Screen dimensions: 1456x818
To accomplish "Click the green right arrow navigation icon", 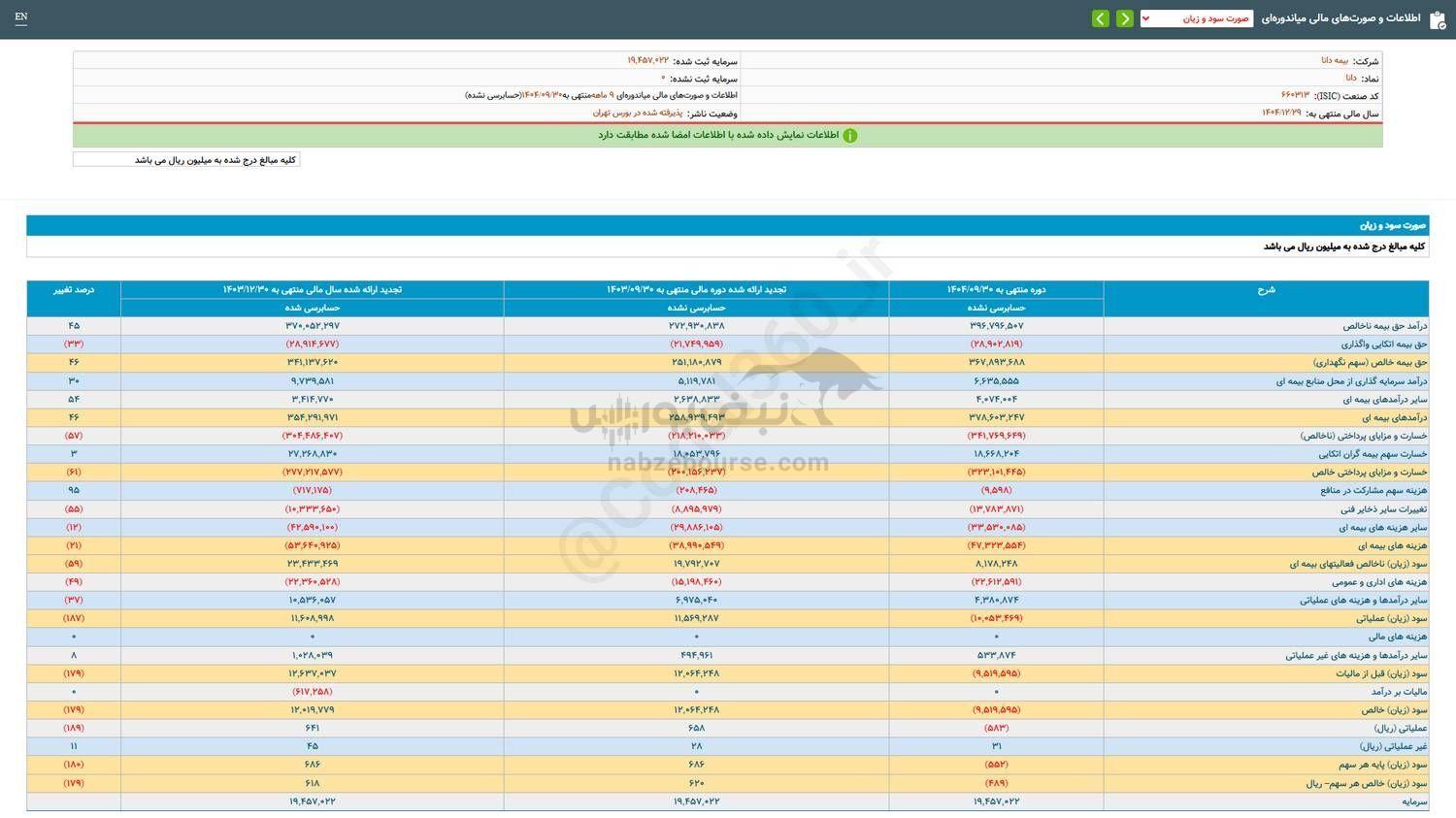I will (x=1124, y=17).
